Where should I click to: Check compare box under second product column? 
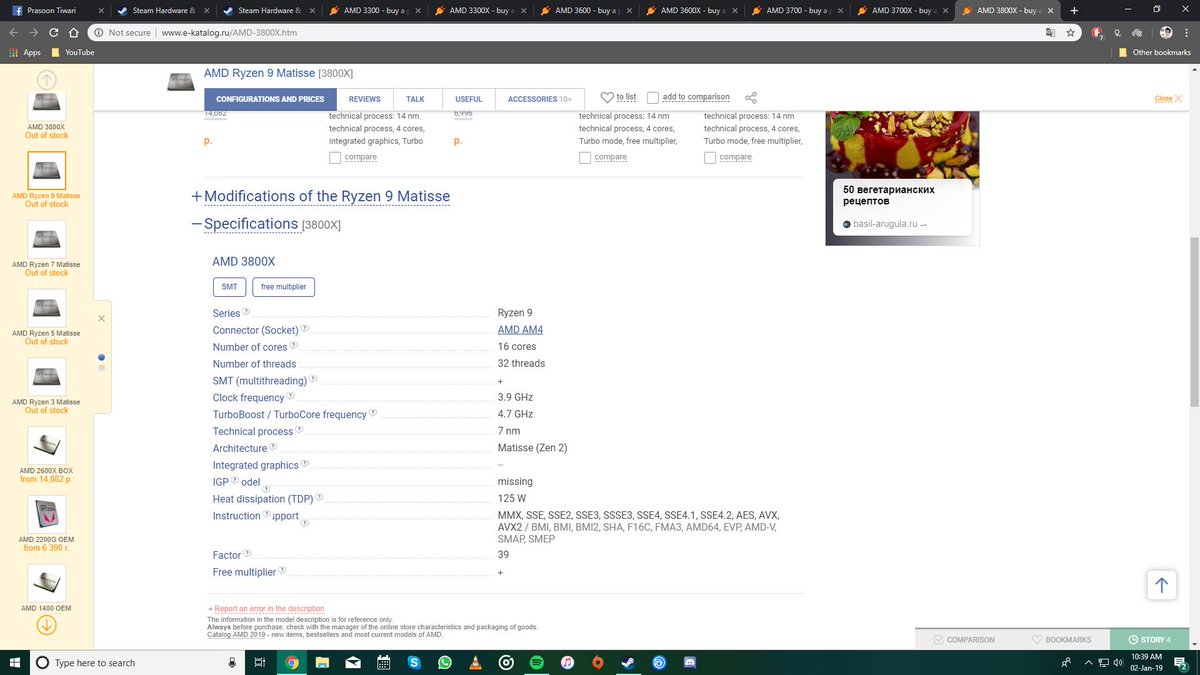(585, 157)
